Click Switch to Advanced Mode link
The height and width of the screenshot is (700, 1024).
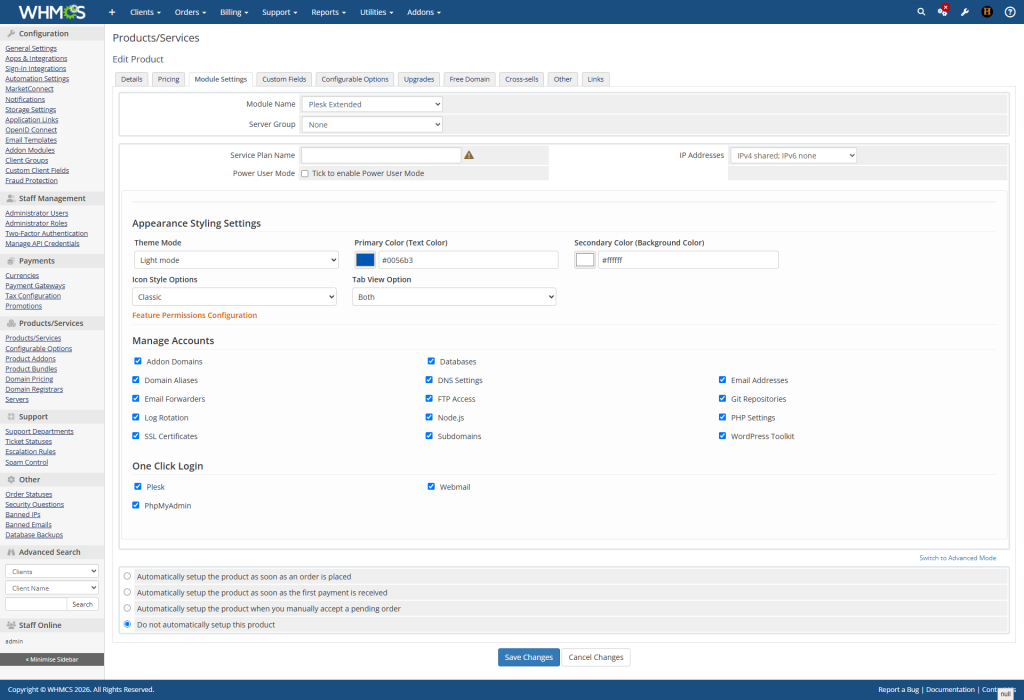pos(957,558)
